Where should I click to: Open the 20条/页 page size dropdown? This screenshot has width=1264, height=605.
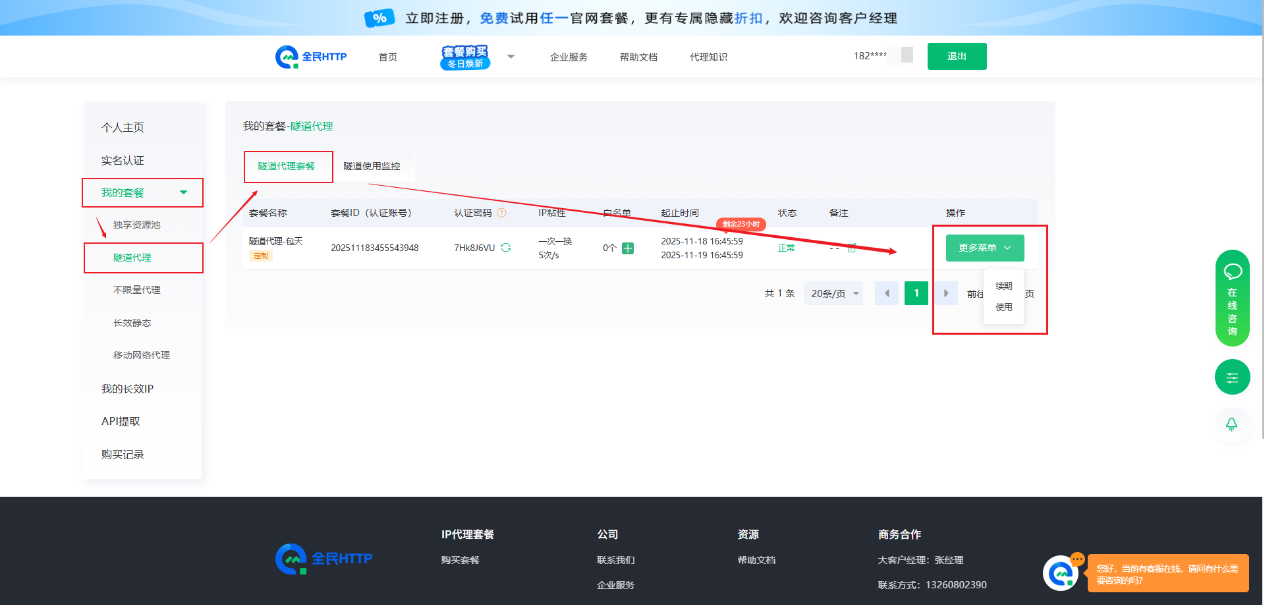[835, 293]
